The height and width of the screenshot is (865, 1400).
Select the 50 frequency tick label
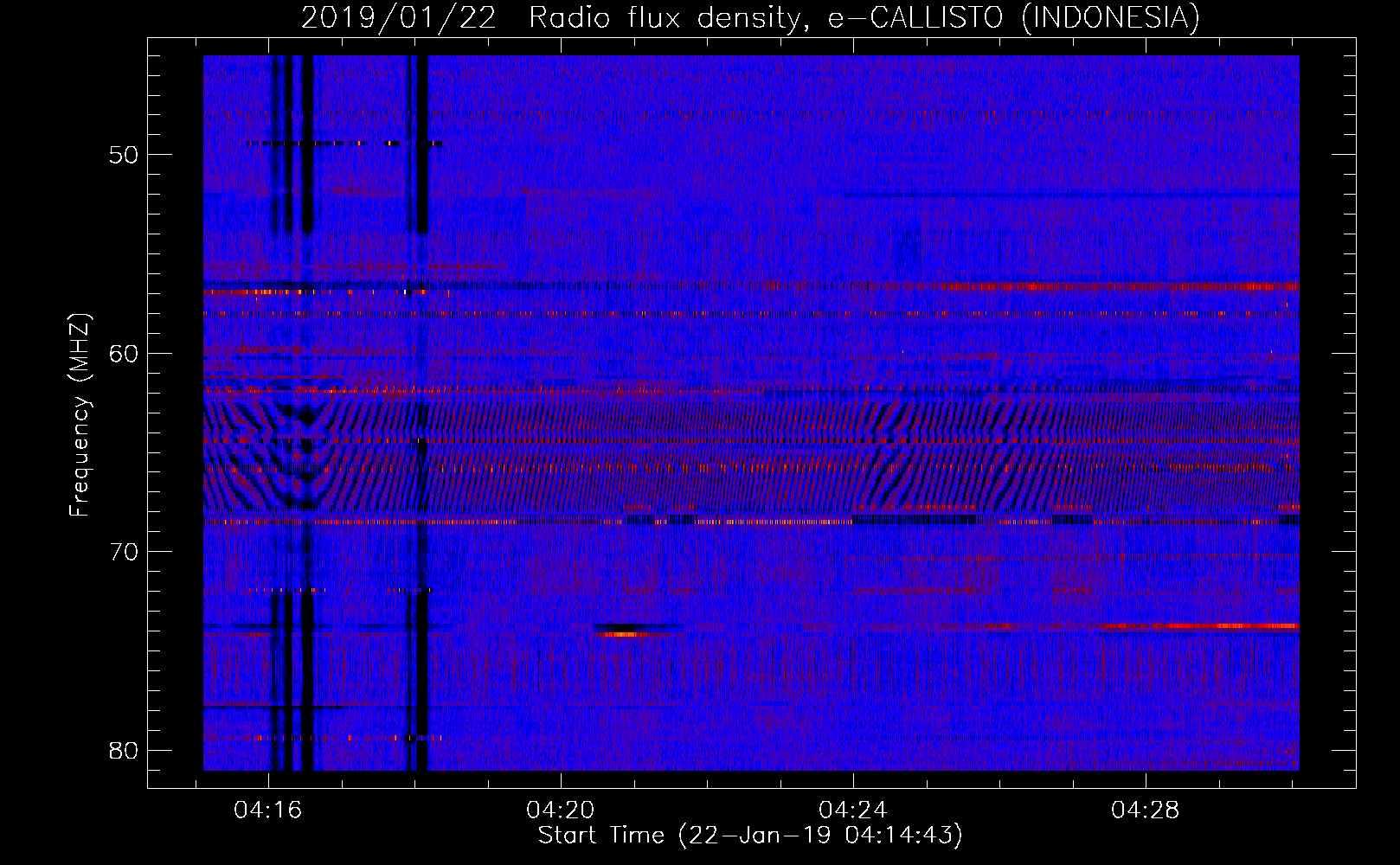tap(124, 155)
